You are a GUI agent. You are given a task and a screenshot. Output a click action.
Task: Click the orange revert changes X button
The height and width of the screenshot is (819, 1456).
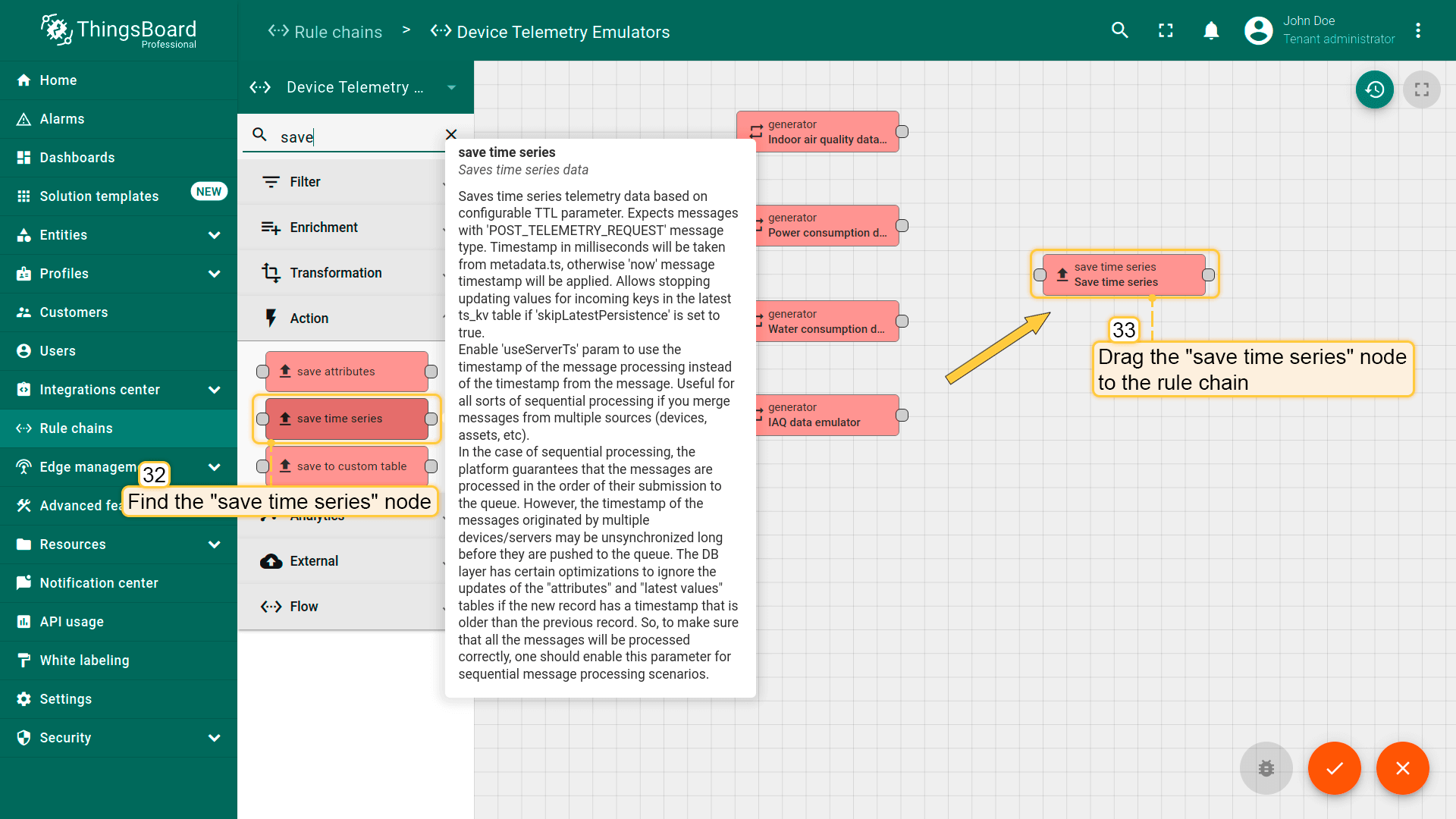[x=1402, y=768]
